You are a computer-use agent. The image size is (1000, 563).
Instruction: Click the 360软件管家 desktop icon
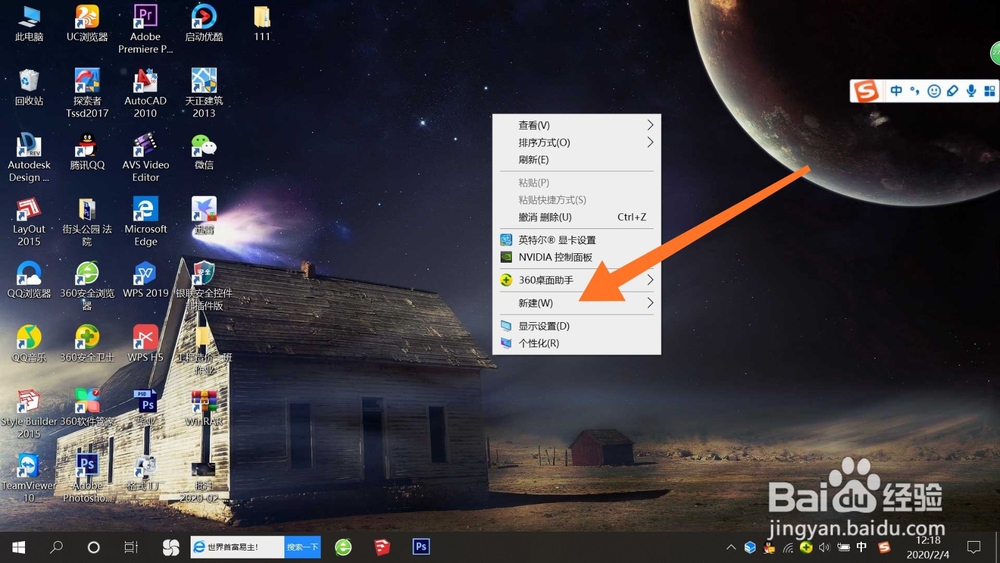87,409
